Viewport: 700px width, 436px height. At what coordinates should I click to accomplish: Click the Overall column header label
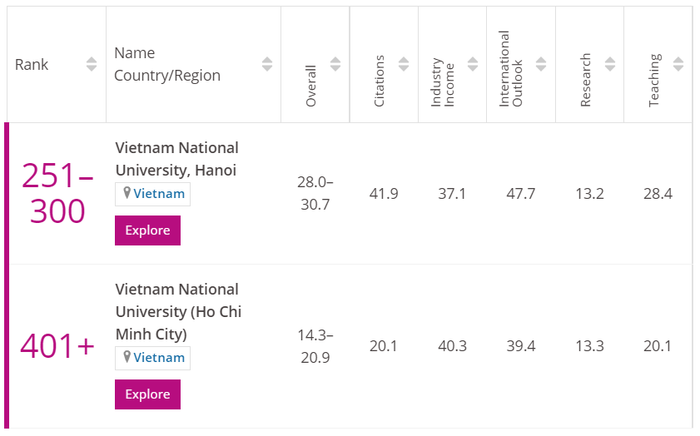[310, 84]
